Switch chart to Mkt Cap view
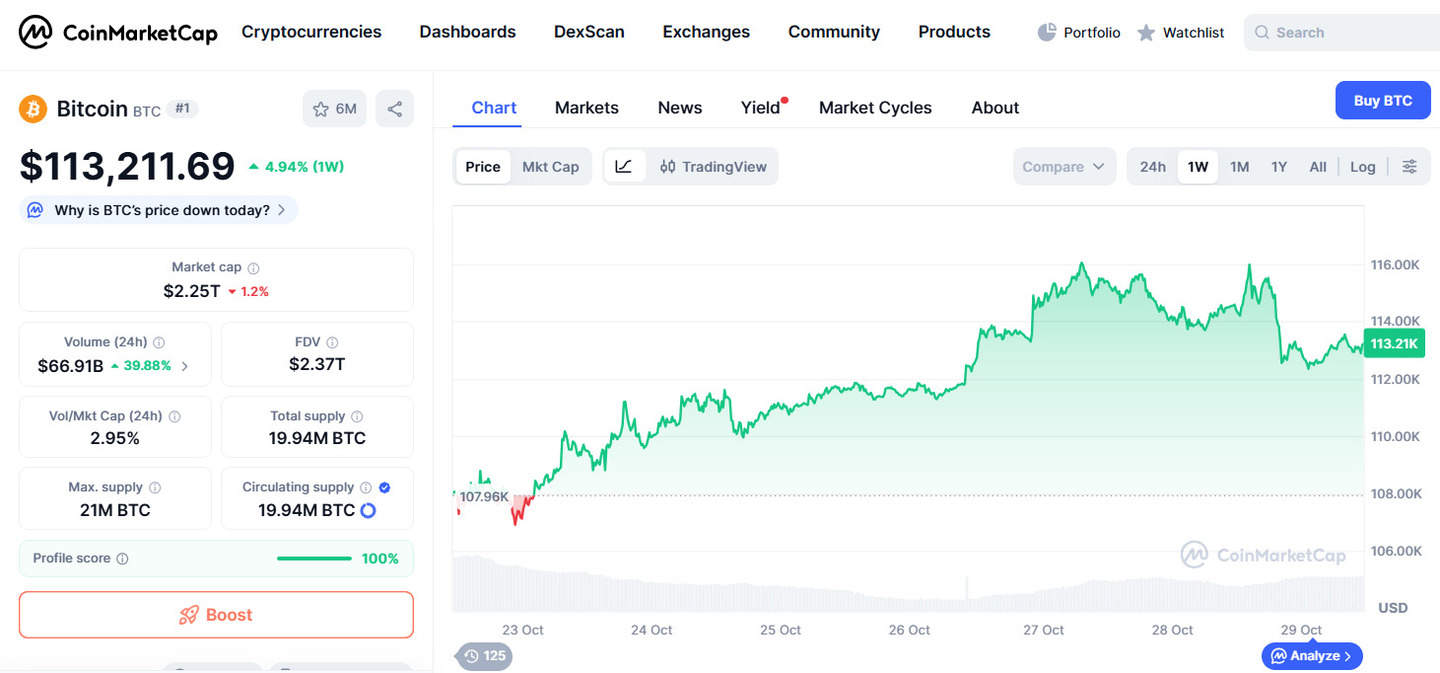 click(x=550, y=167)
